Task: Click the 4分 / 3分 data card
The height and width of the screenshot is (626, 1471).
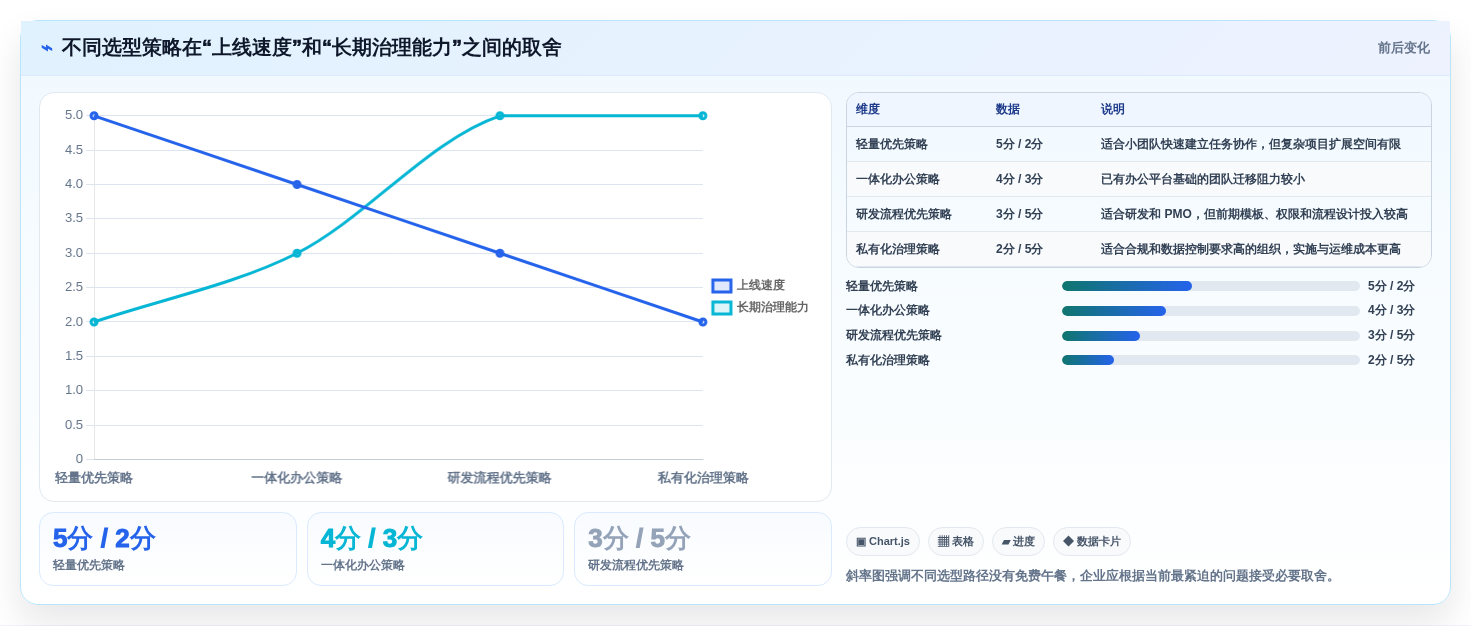Action: 435,549
